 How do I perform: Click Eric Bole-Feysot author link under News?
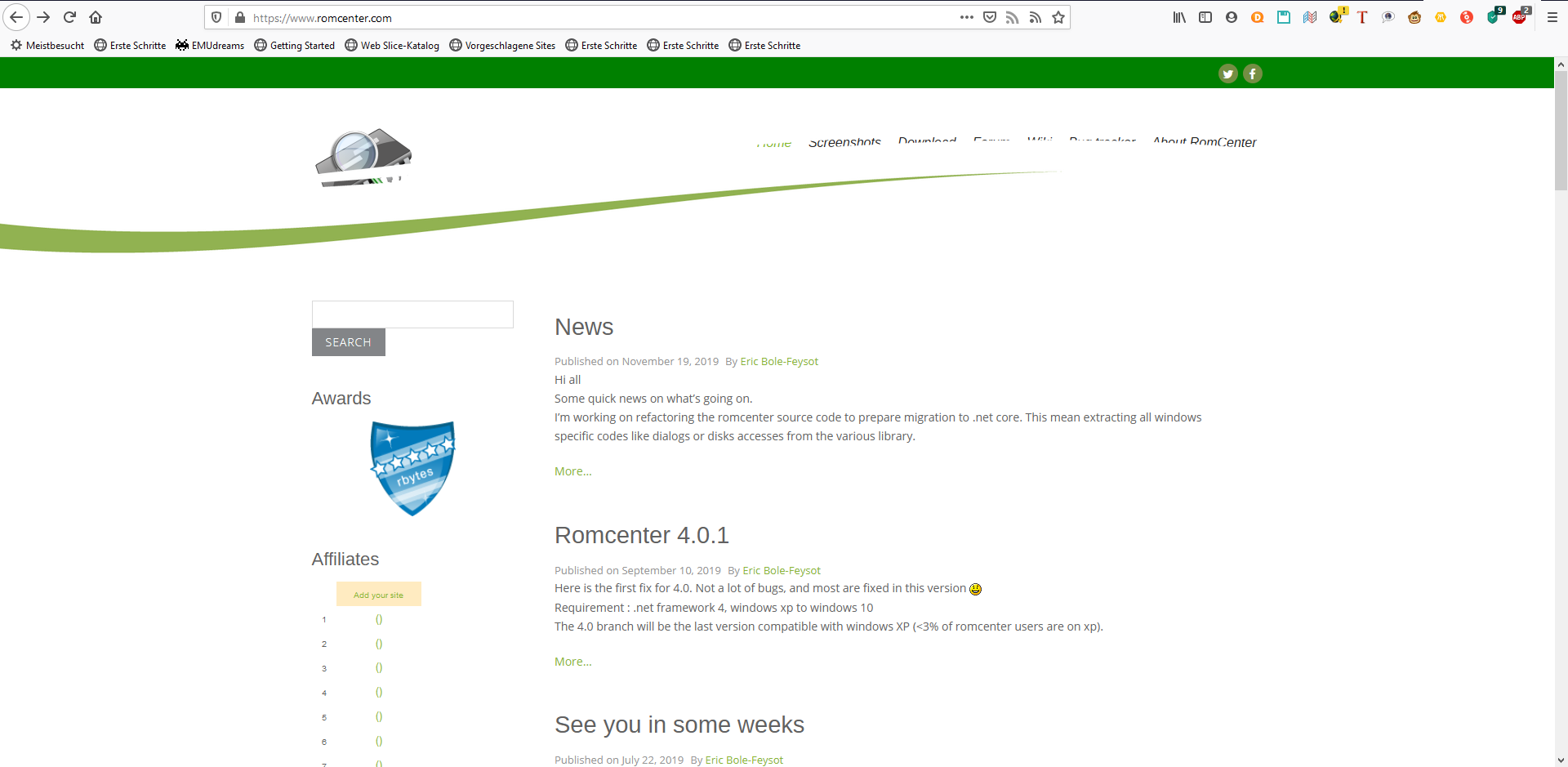click(x=779, y=361)
